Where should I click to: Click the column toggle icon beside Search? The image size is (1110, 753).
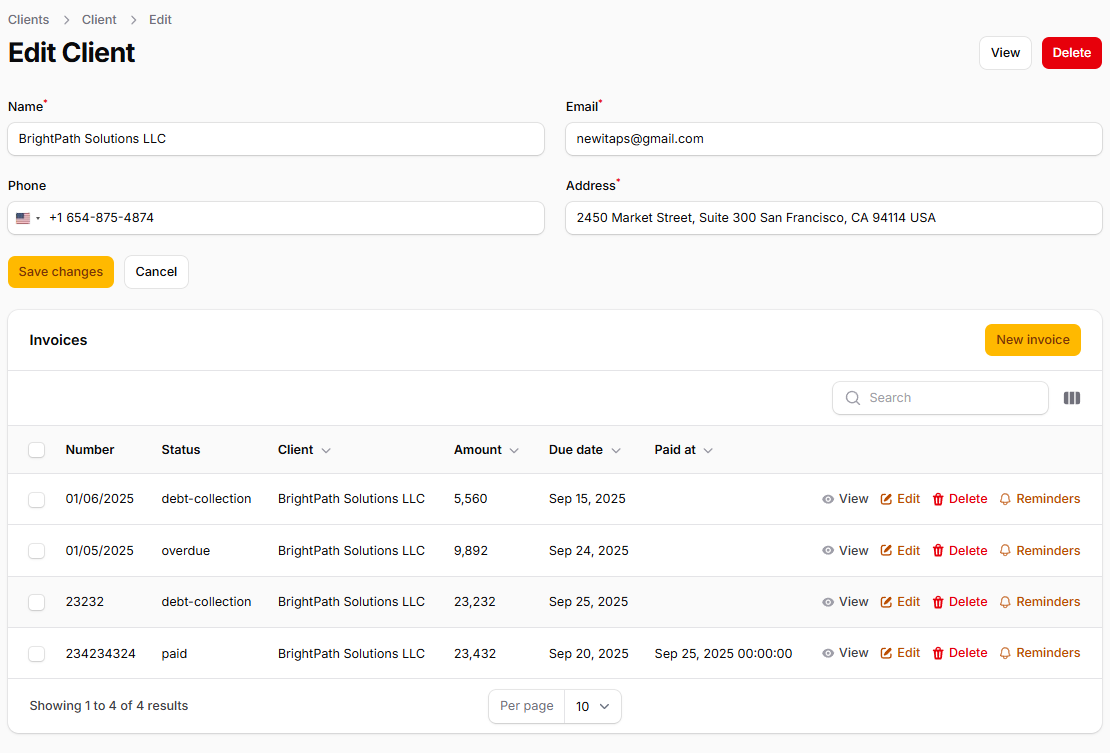pos(1072,398)
